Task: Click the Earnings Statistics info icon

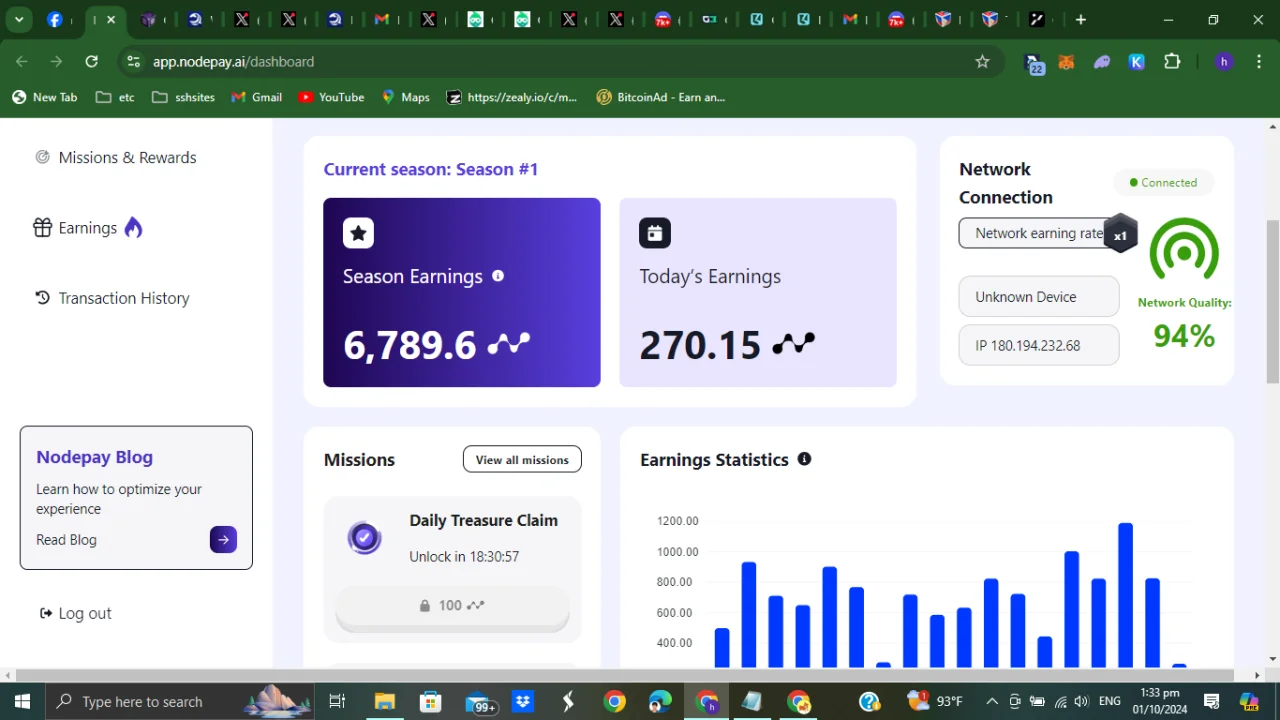Action: 804,459
